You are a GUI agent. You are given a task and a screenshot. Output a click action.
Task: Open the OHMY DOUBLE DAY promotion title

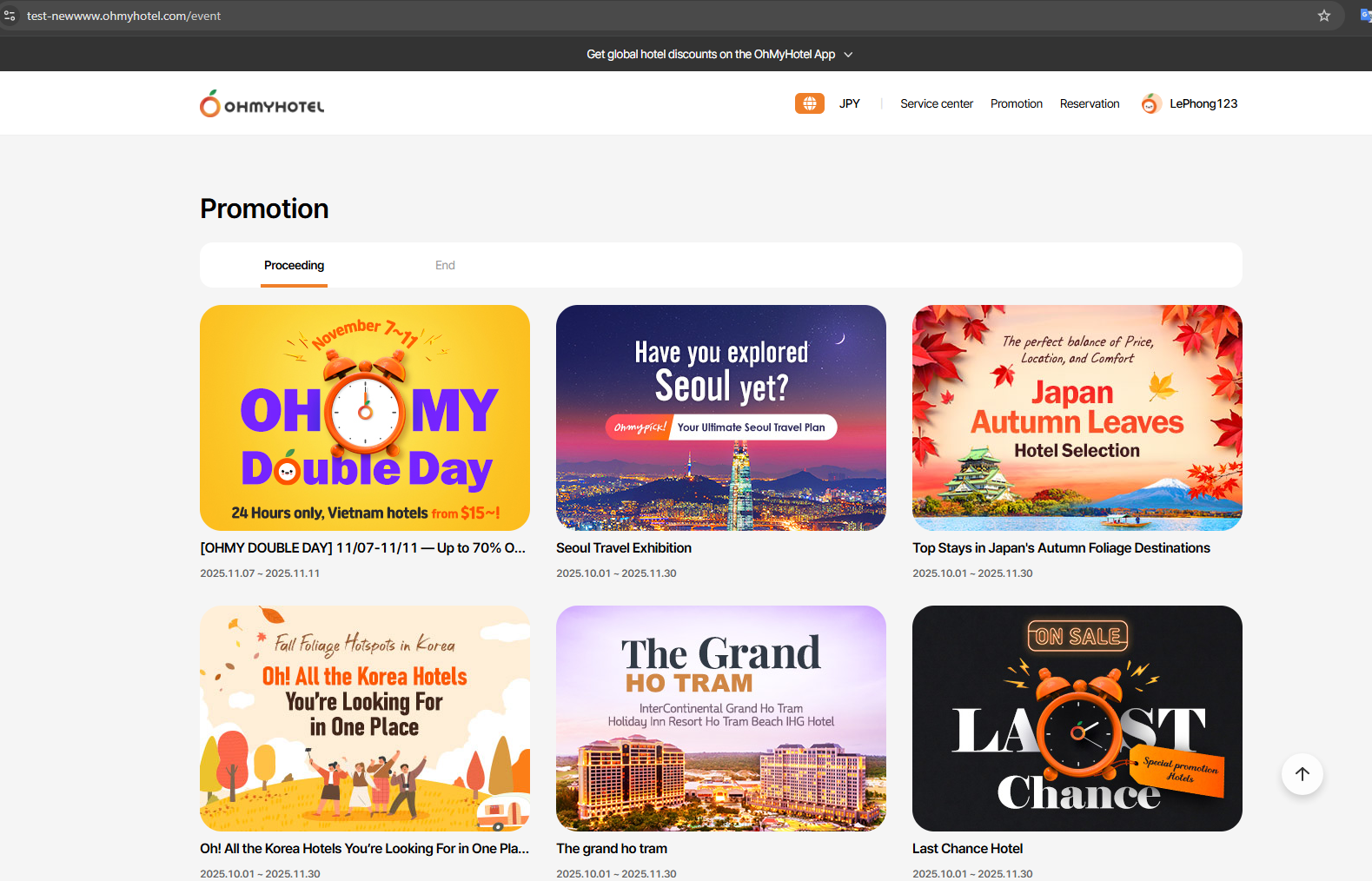click(x=363, y=548)
